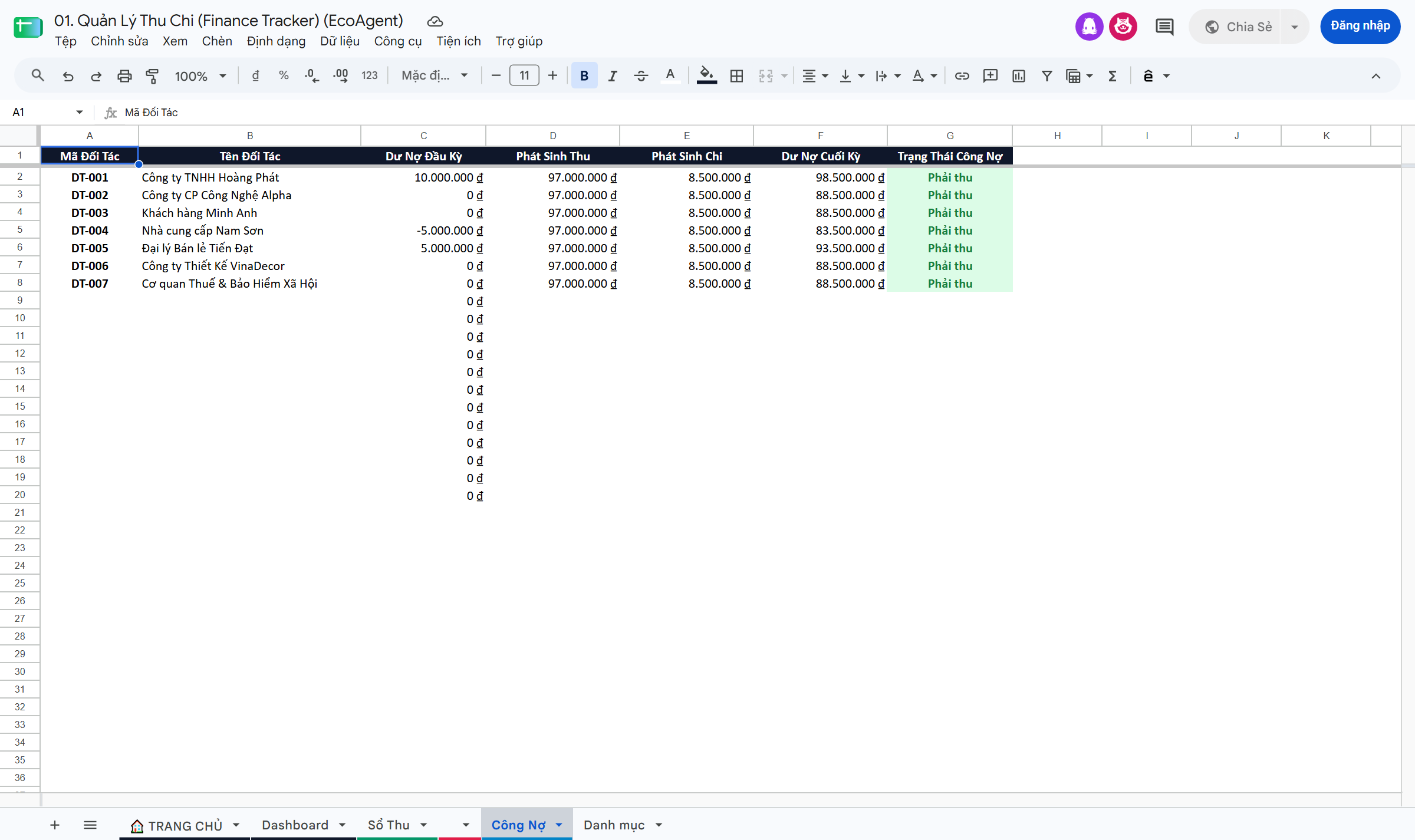Image resolution: width=1415 pixels, height=840 pixels.
Task: Decrease decimal places
Action: [x=312, y=75]
